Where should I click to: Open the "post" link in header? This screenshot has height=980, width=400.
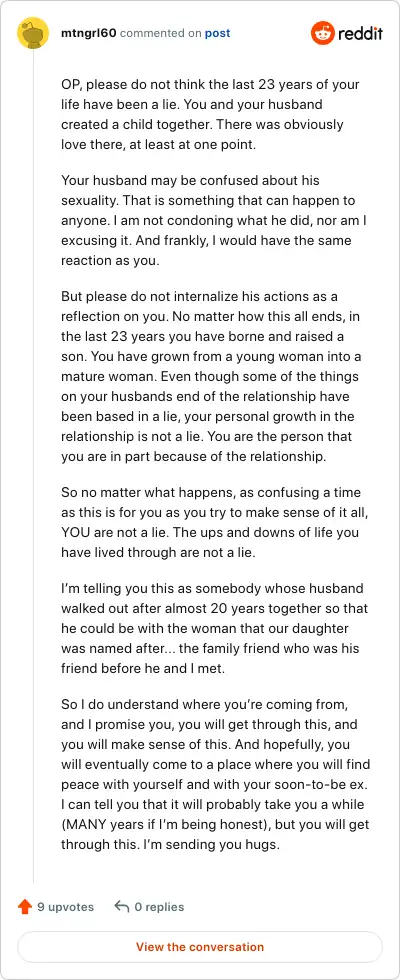click(x=218, y=33)
